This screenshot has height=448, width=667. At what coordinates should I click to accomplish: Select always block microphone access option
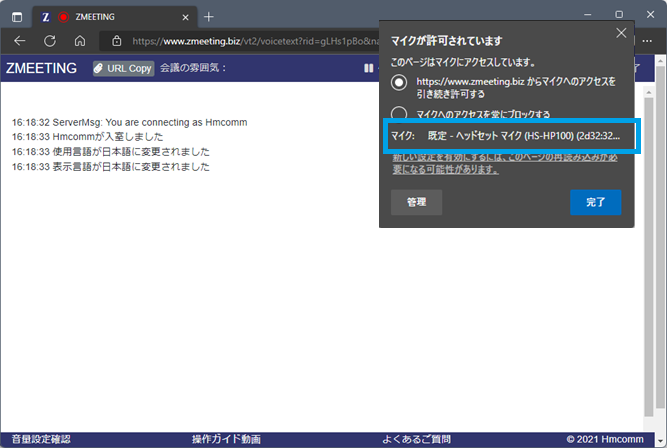click(x=400, y=113)
